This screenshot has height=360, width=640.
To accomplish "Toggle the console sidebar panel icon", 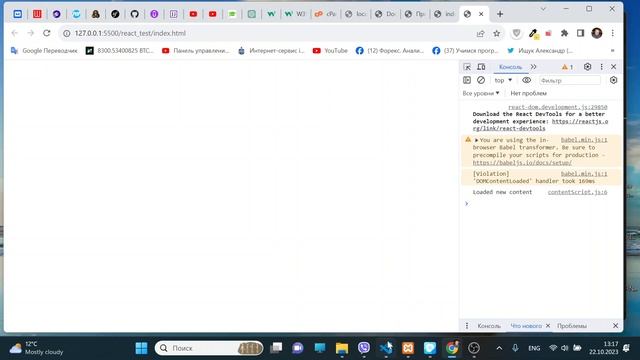I will tap(467, 80).
